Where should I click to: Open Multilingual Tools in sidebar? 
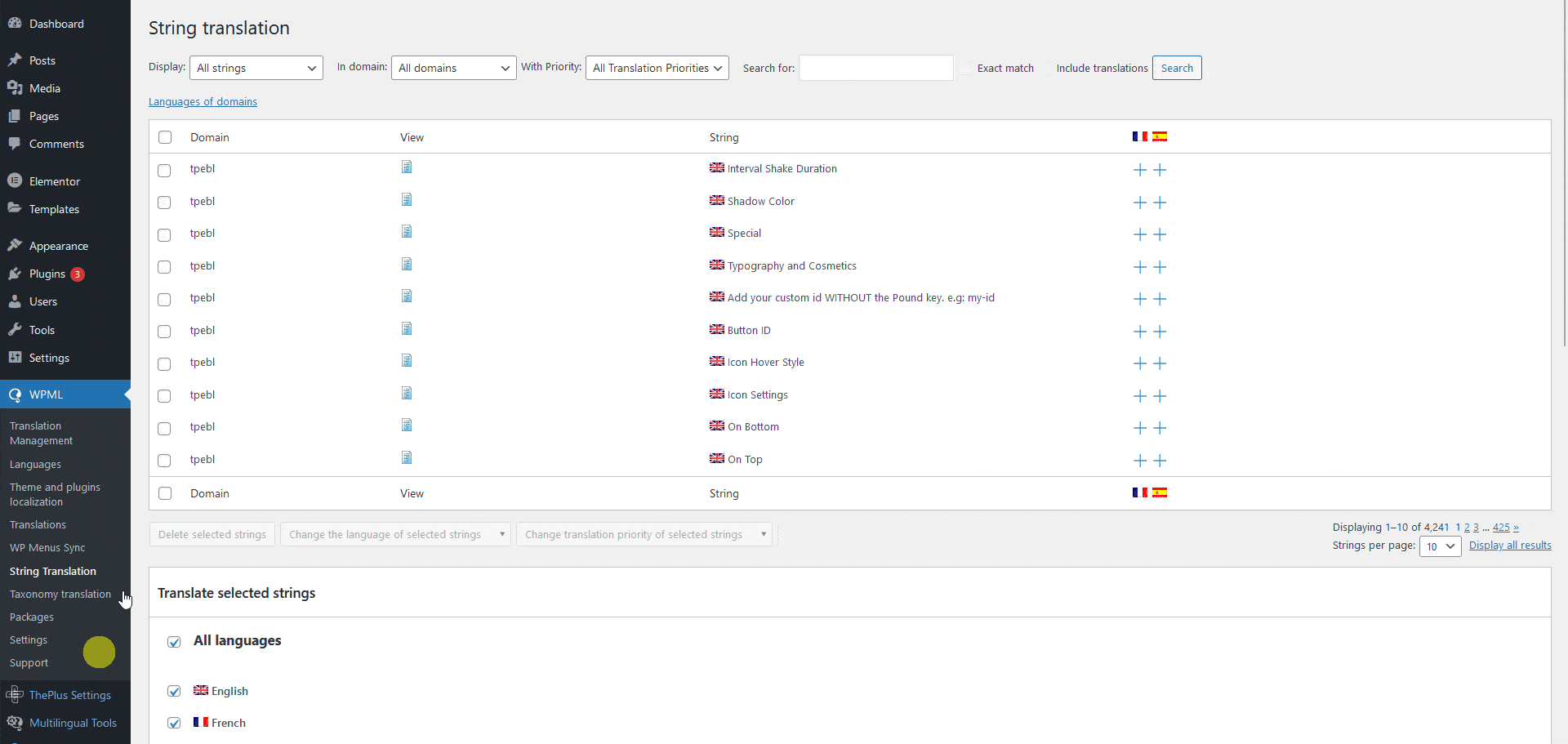point(73,723)
